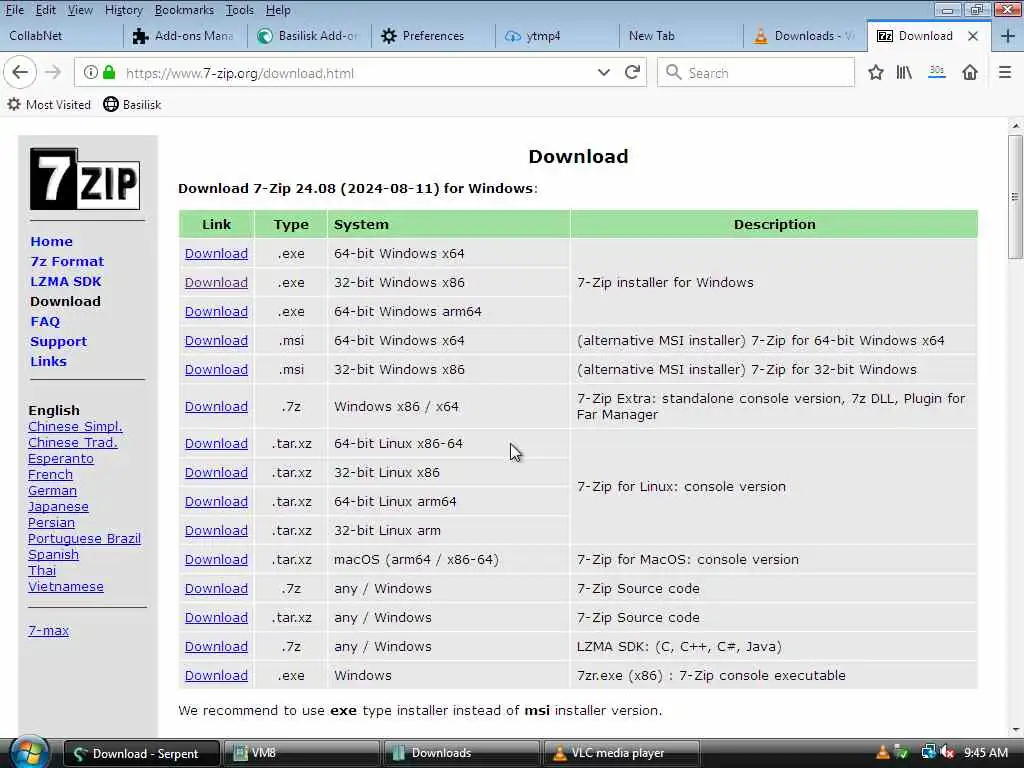This screenshot has width=1024, height=768.
Task: Switch to the ytmp4 tab
Action: coord(557,36)
